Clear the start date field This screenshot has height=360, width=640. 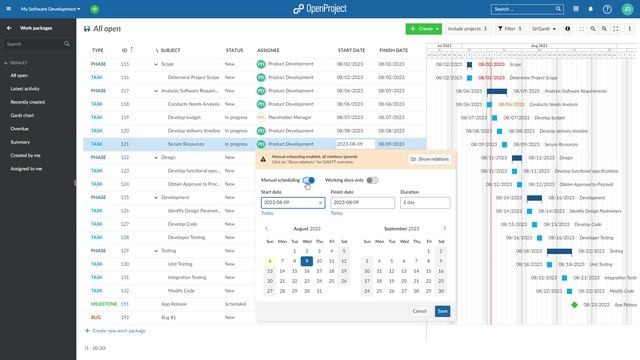pyautogui.click(x=320, y=203)
